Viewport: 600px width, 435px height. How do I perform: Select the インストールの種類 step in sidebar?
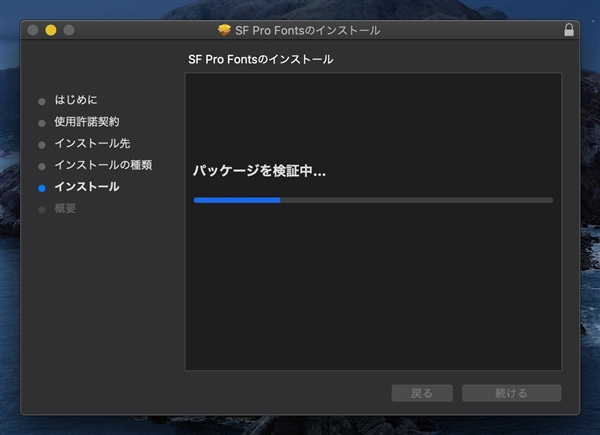(103, 165)
